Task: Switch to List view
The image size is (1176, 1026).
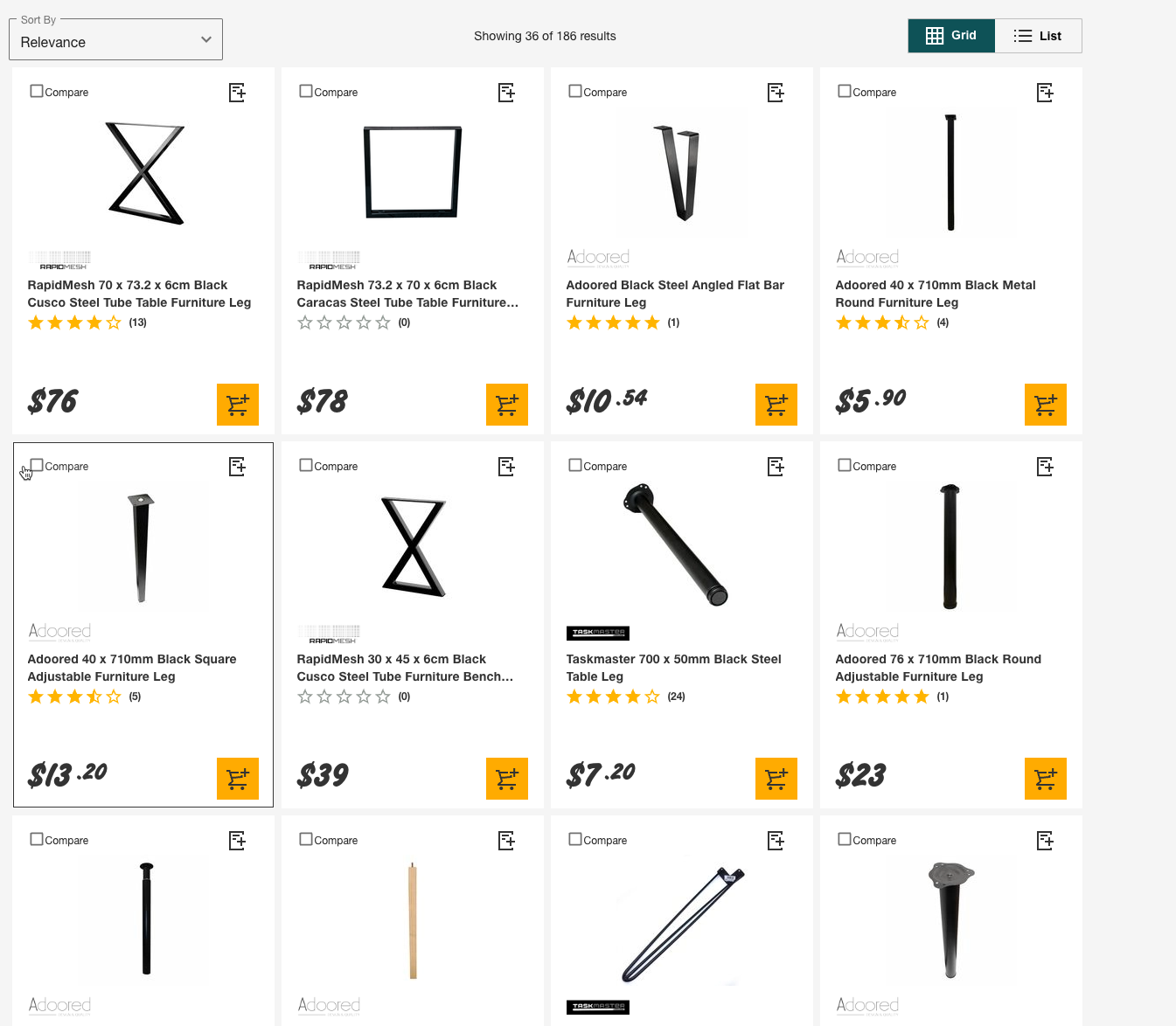Action: point(1038,36)
